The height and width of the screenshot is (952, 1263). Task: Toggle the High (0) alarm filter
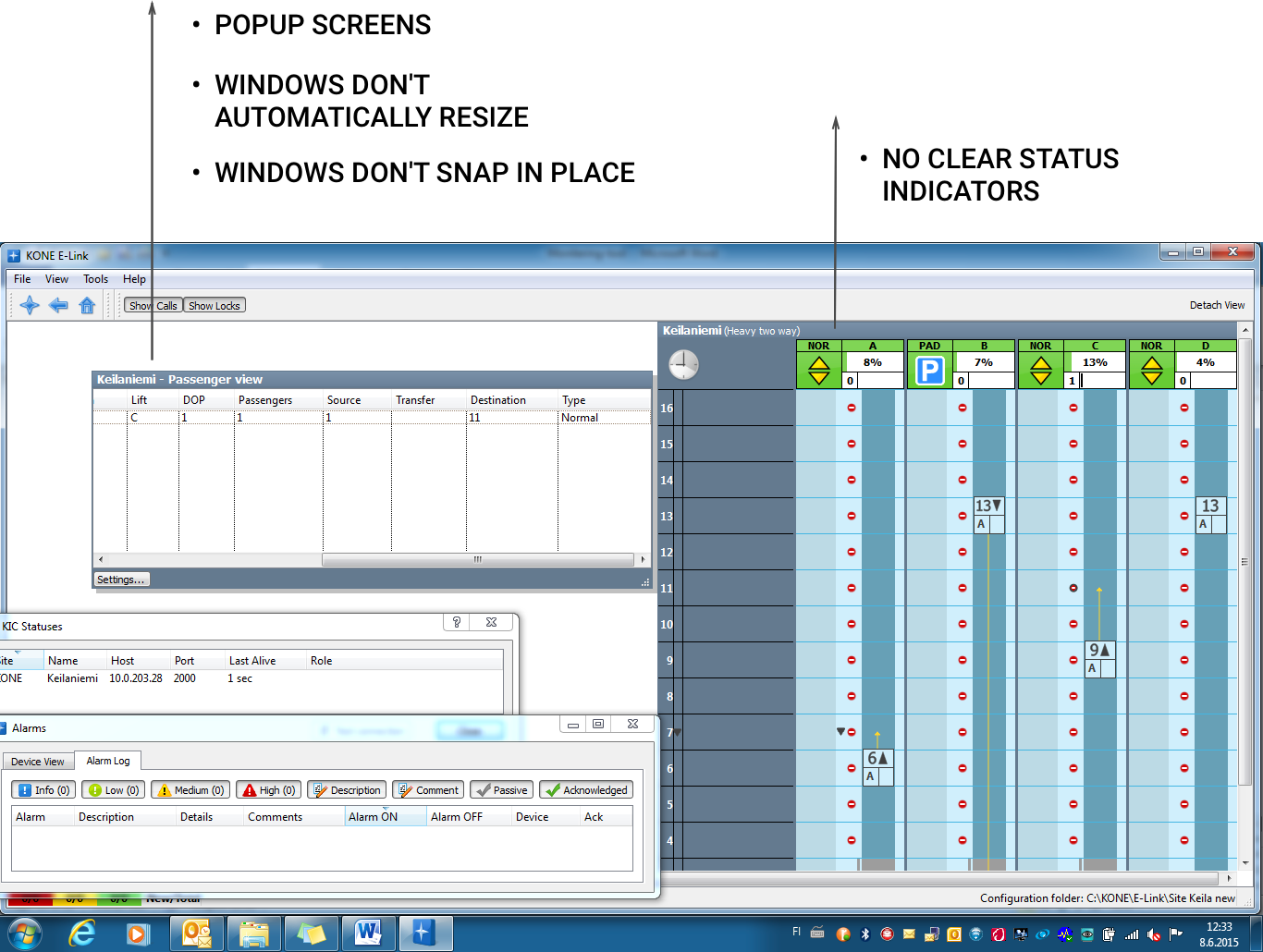coord(268,790)
